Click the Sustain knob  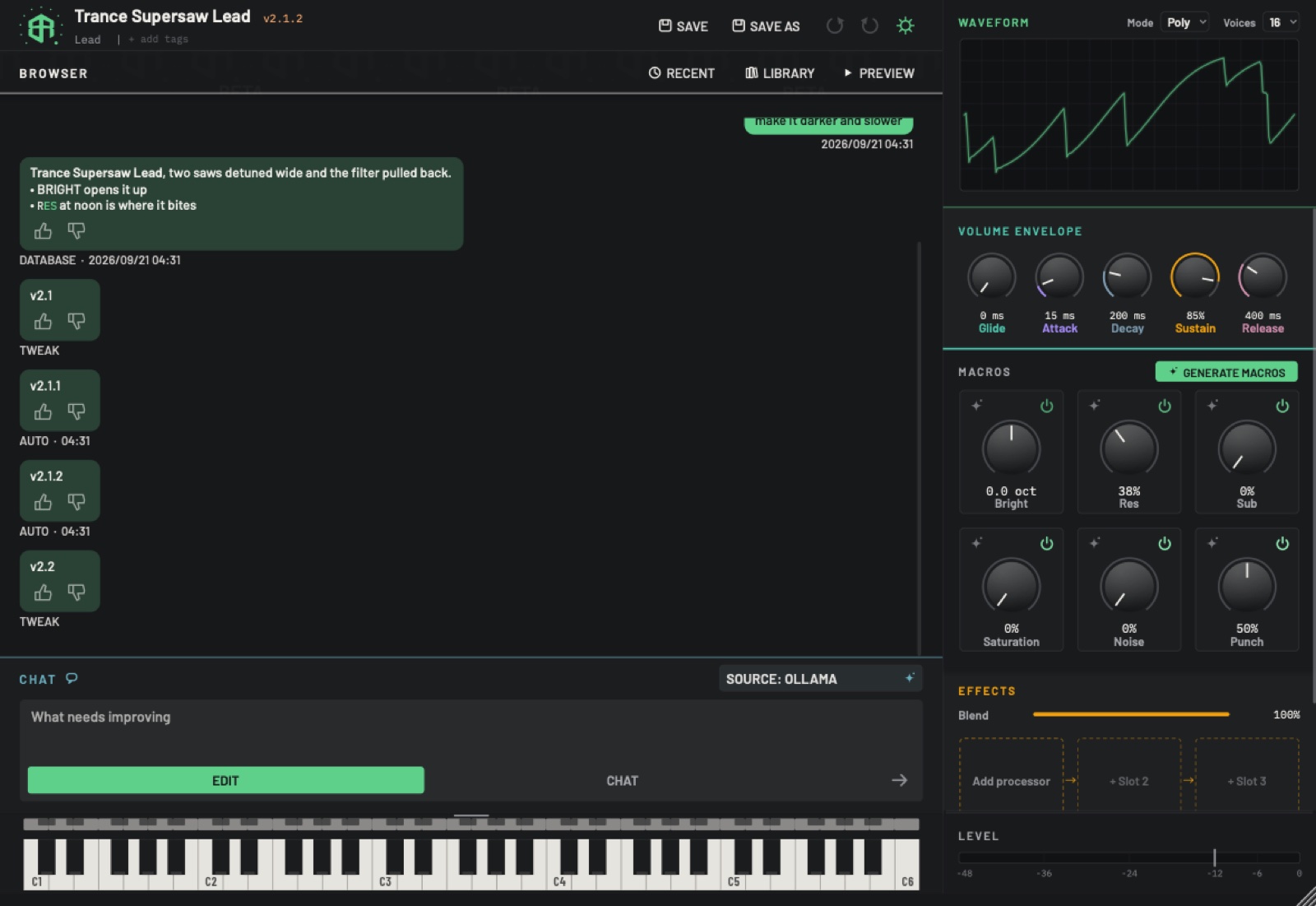coord(1195,277)
